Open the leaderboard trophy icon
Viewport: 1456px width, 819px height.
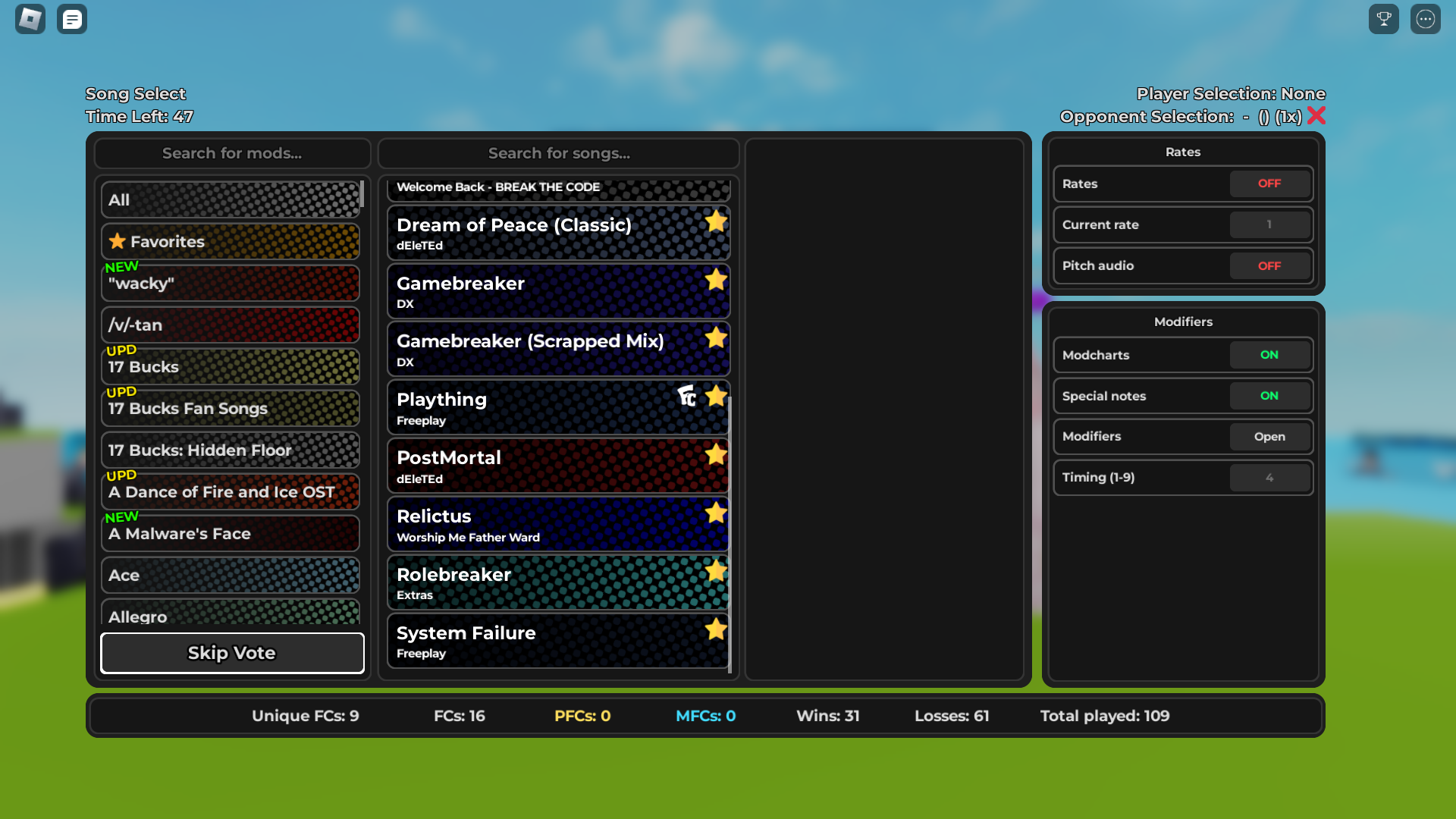(x=1383, y=19)
